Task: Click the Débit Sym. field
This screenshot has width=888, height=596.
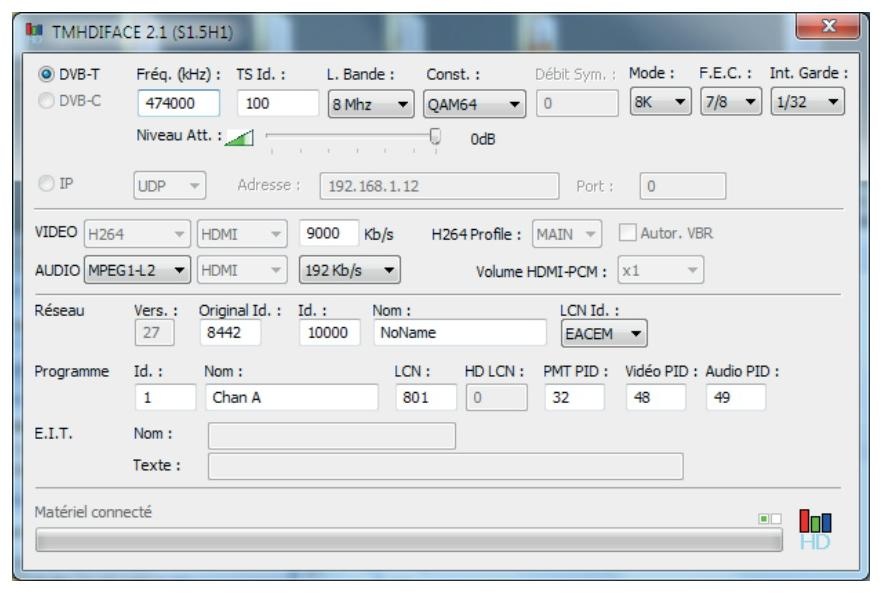Action: tap(578, 103)
